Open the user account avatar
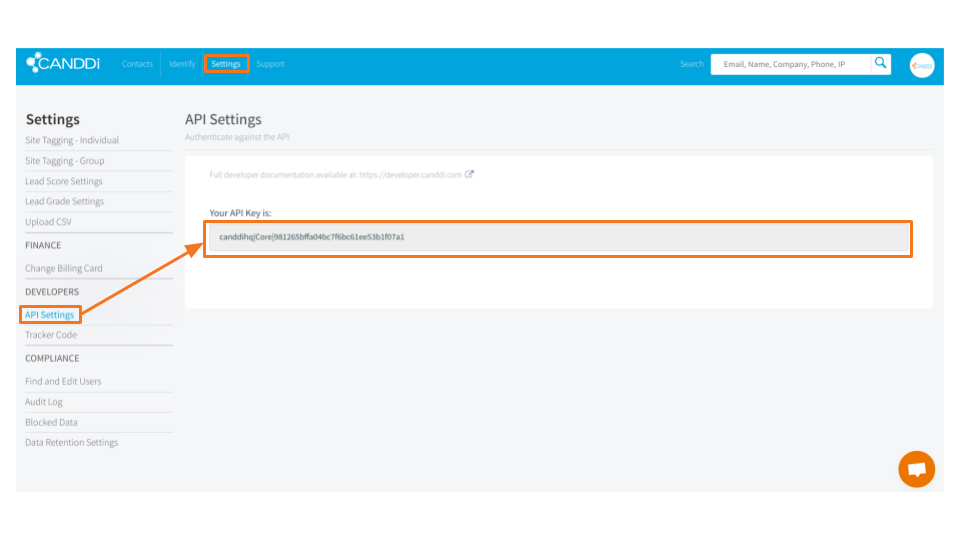 point(921,65)
